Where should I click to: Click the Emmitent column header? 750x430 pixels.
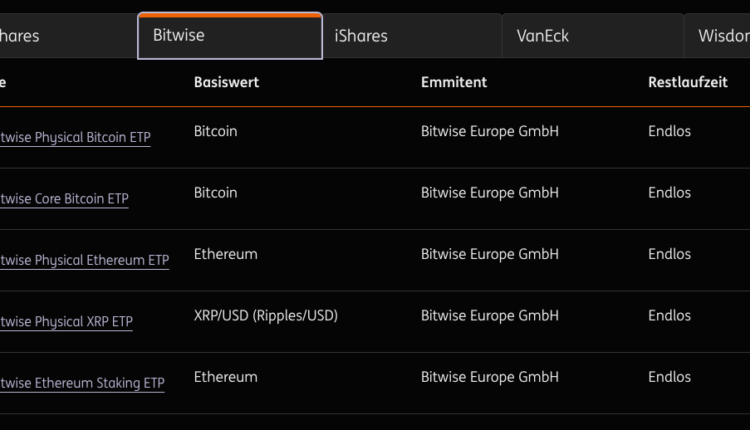point(454,82)
